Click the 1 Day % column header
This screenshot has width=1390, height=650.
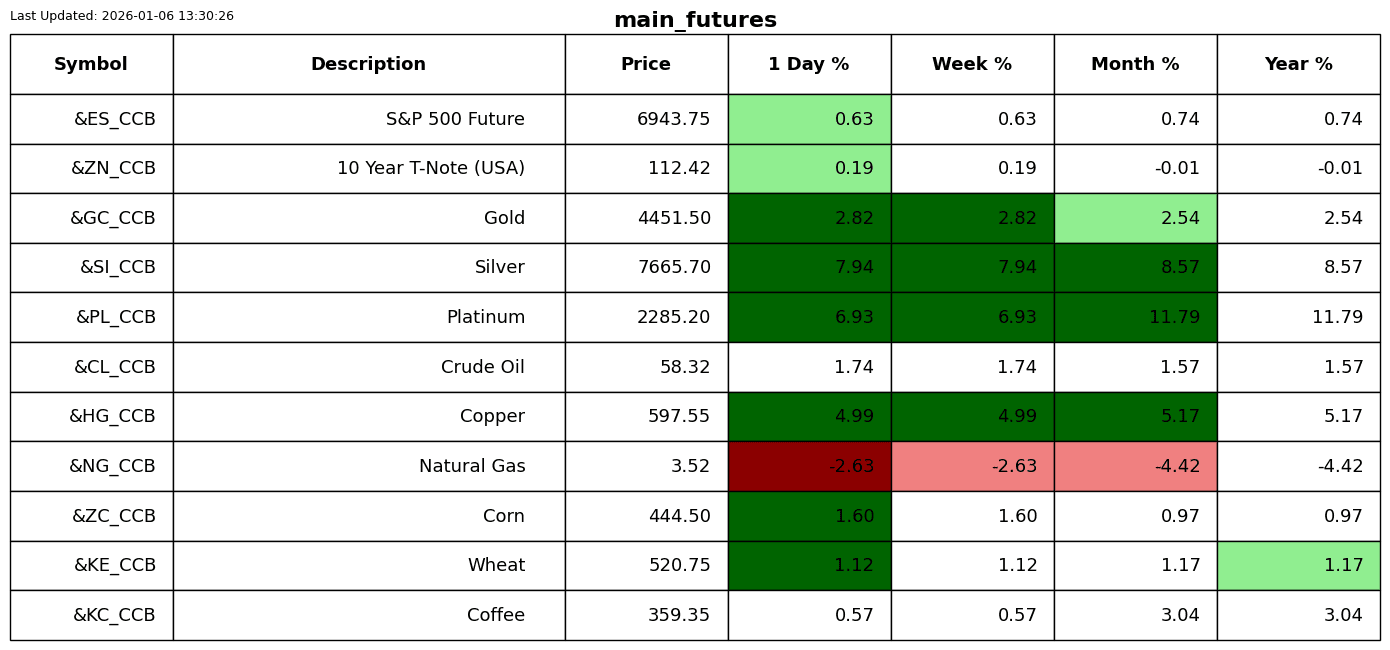[x=809, y=64]
